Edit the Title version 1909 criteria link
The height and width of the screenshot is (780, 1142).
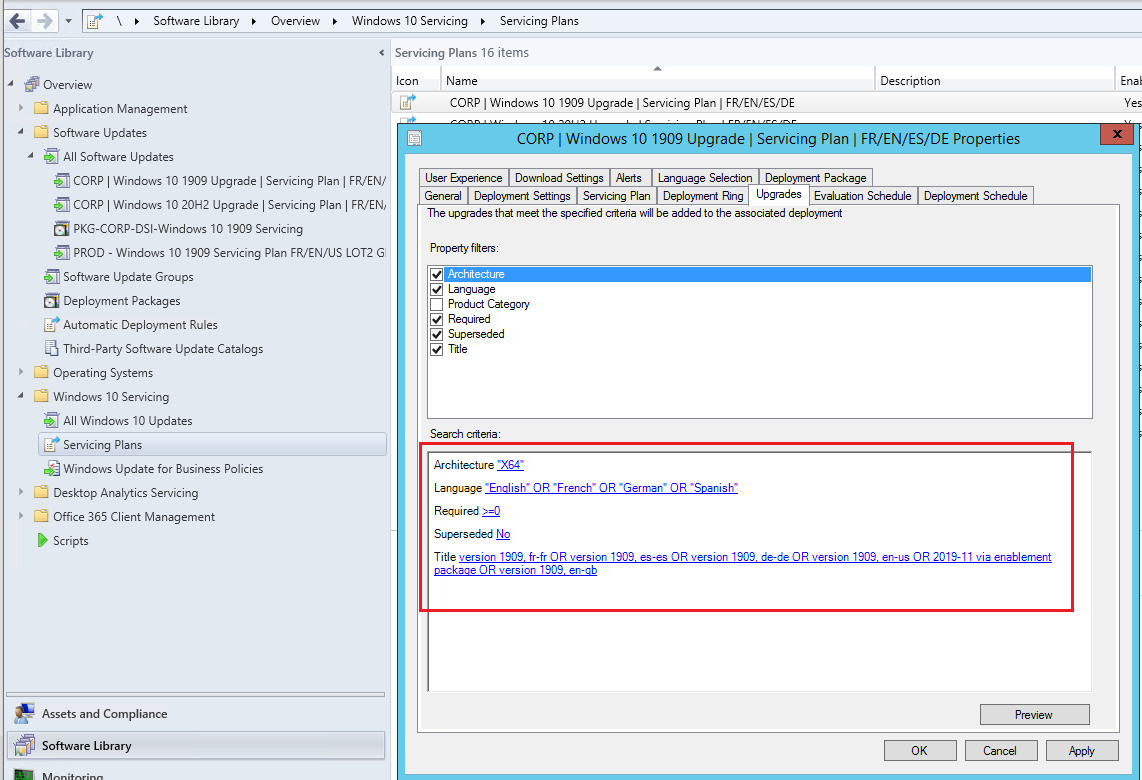(743, 564)
